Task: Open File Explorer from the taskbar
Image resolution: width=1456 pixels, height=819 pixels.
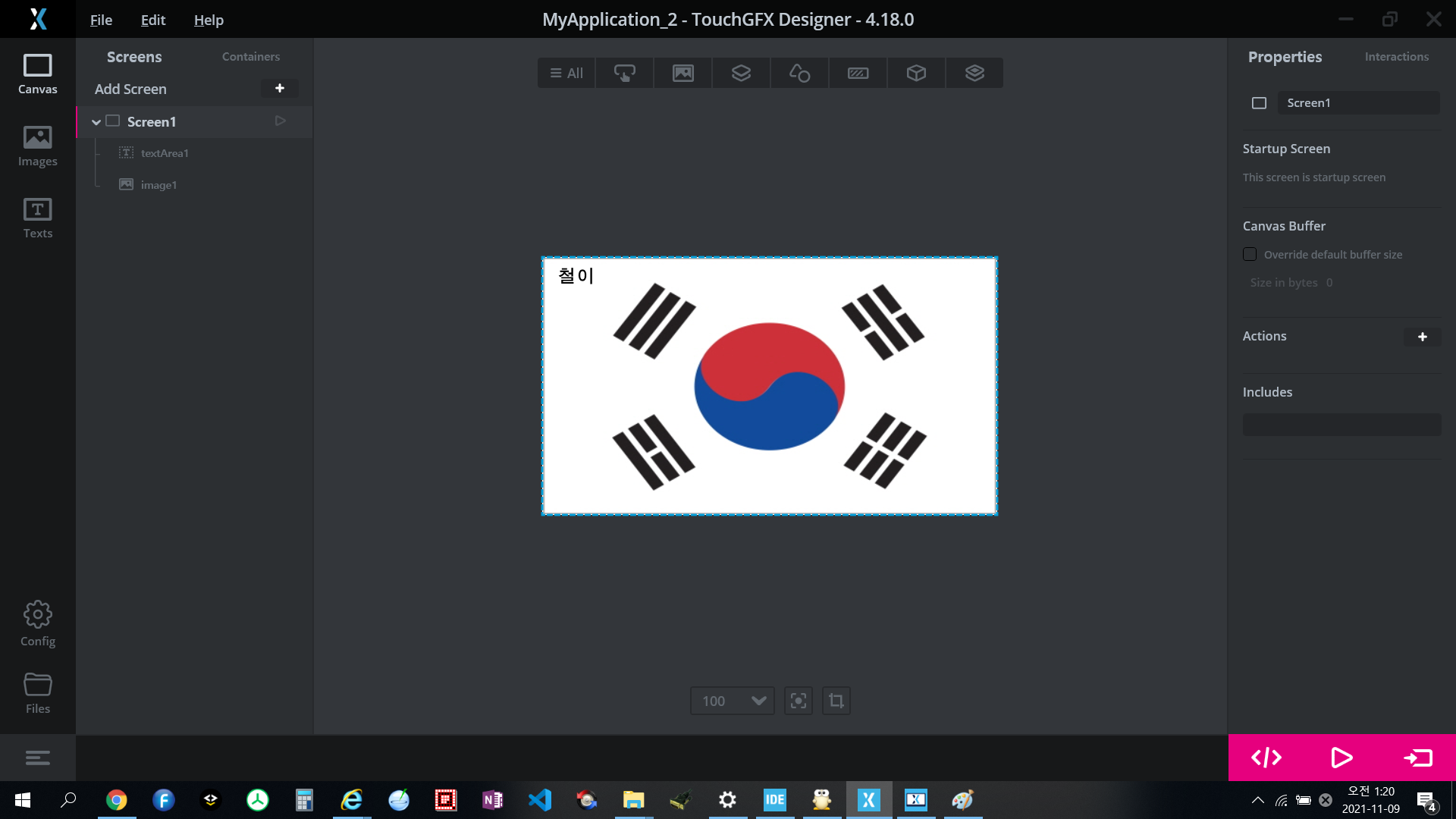Action: click(633, 800)
